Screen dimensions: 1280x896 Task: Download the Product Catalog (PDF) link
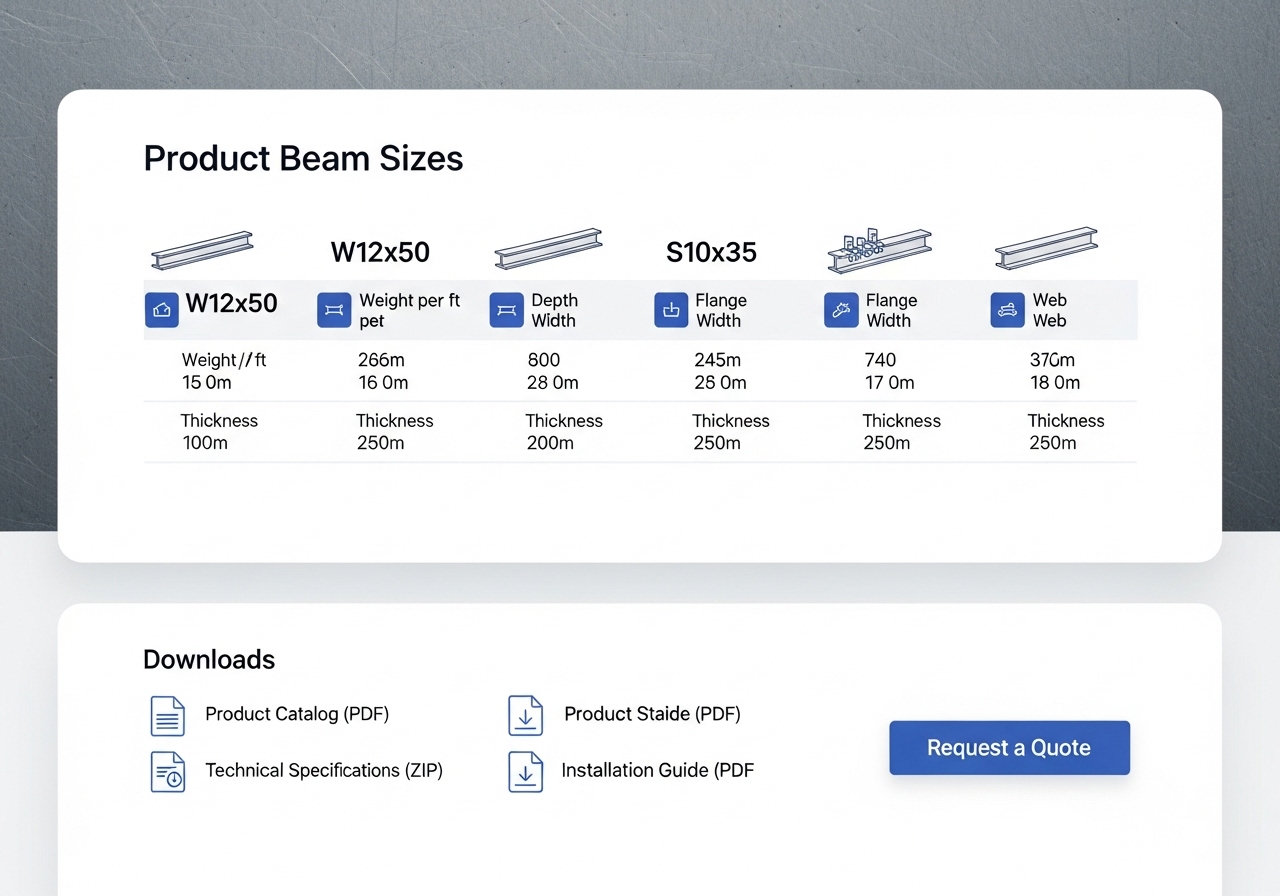[297, 714]
